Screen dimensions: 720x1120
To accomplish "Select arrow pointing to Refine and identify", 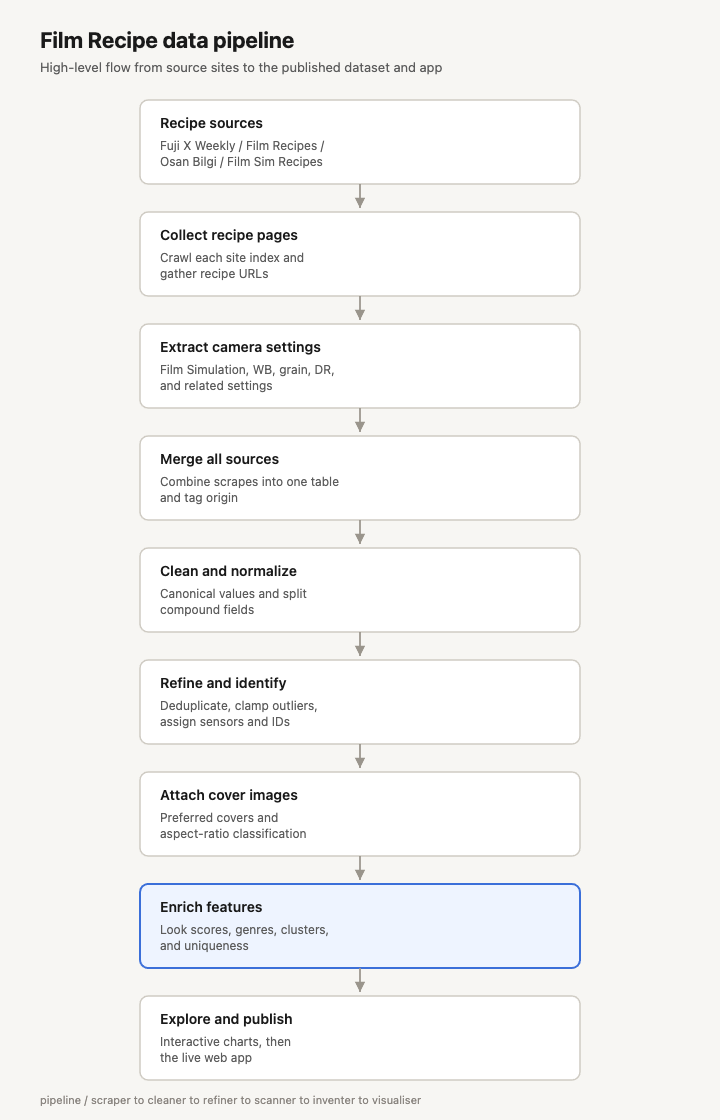I will pyautogui.click(x=360, y=644).
